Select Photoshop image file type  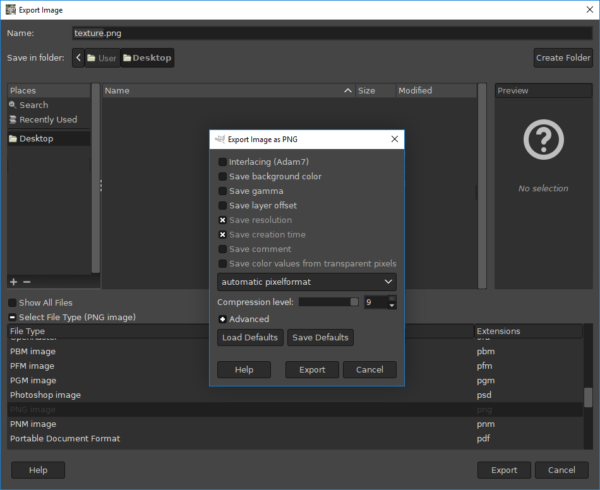coord(295,395)
